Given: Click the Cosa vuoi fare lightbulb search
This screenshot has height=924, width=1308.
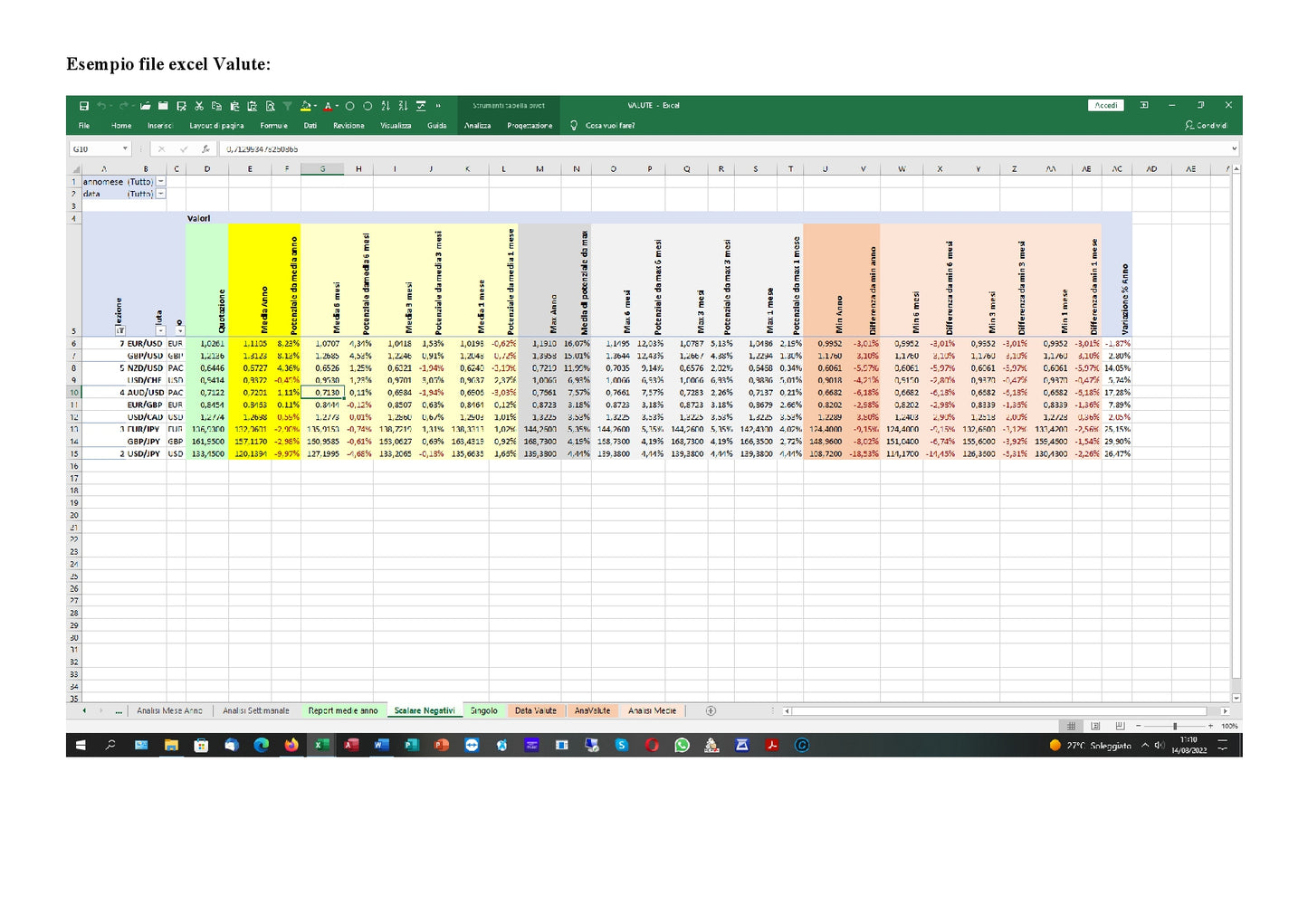Looking at the screenshot, I should [x=602, y=126].
